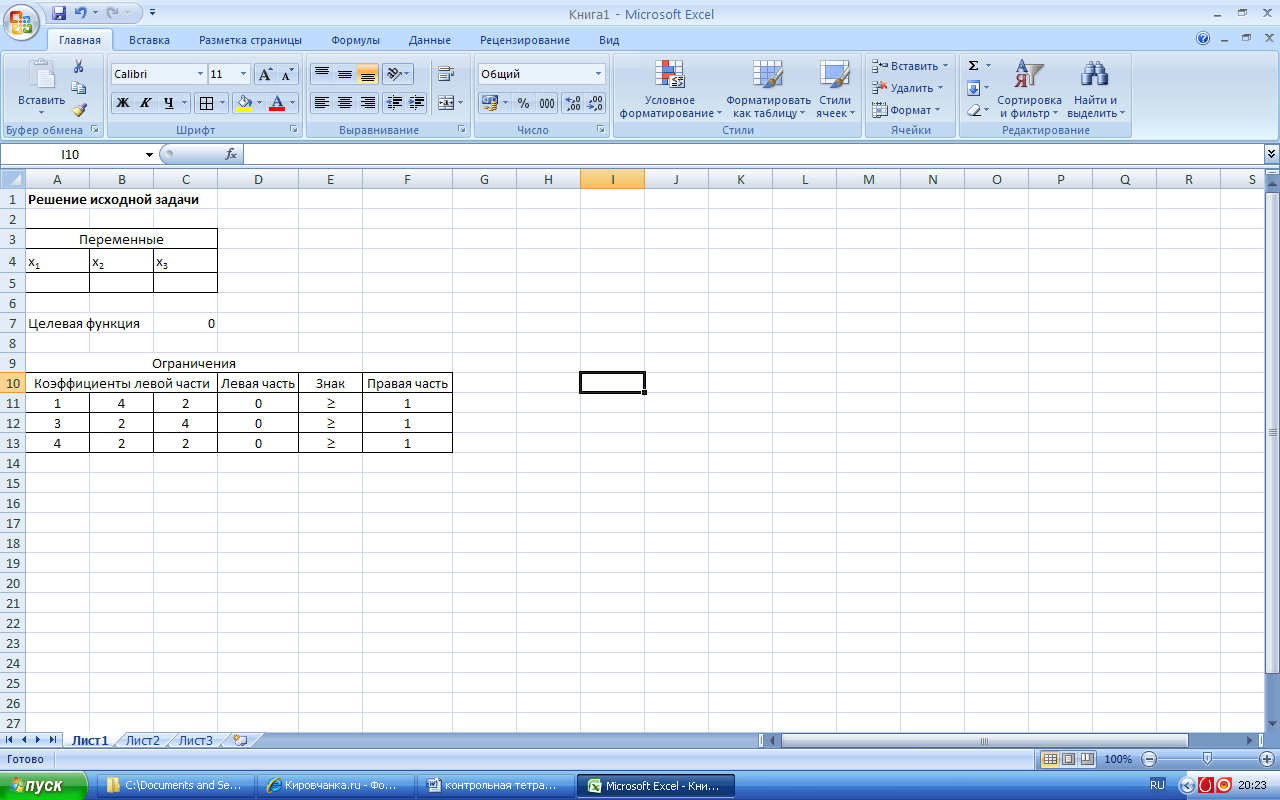Decrease decimal places
Viewport: 1280px width, 800px height.
pyautogui.click(x=596, y=103)
